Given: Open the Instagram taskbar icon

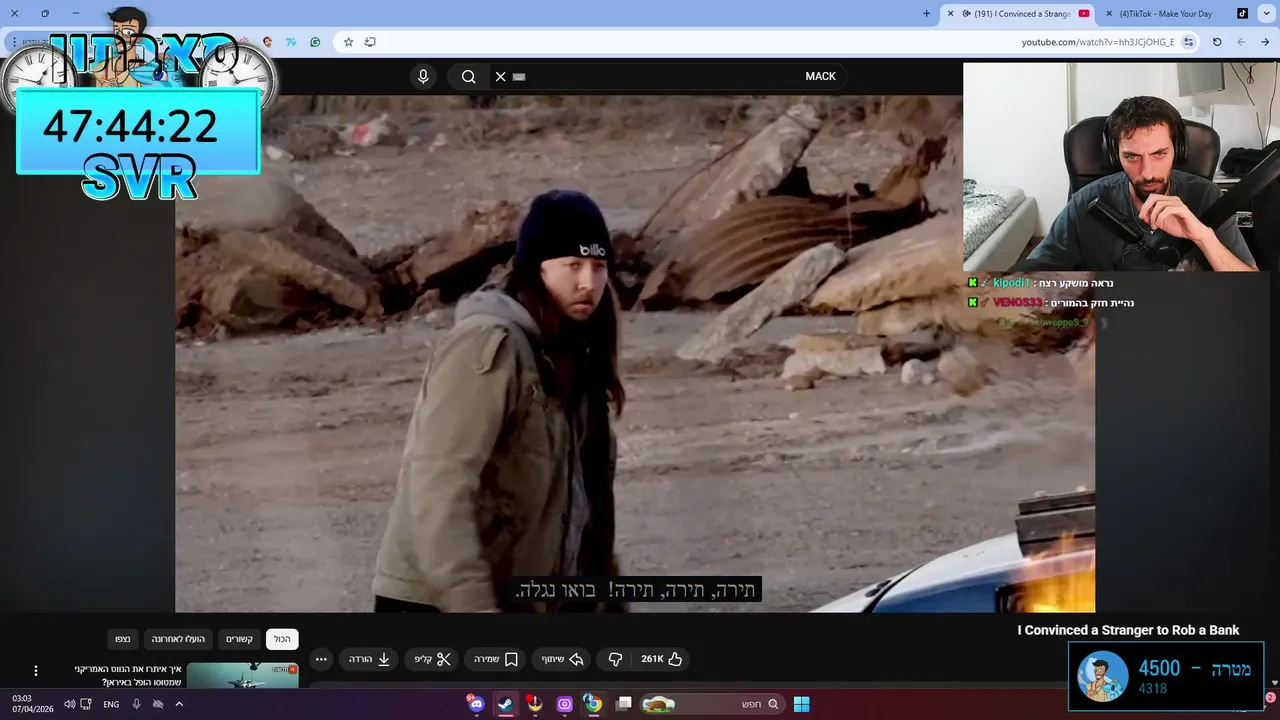Looking at the screenshot, I should (x=564, y=704).
